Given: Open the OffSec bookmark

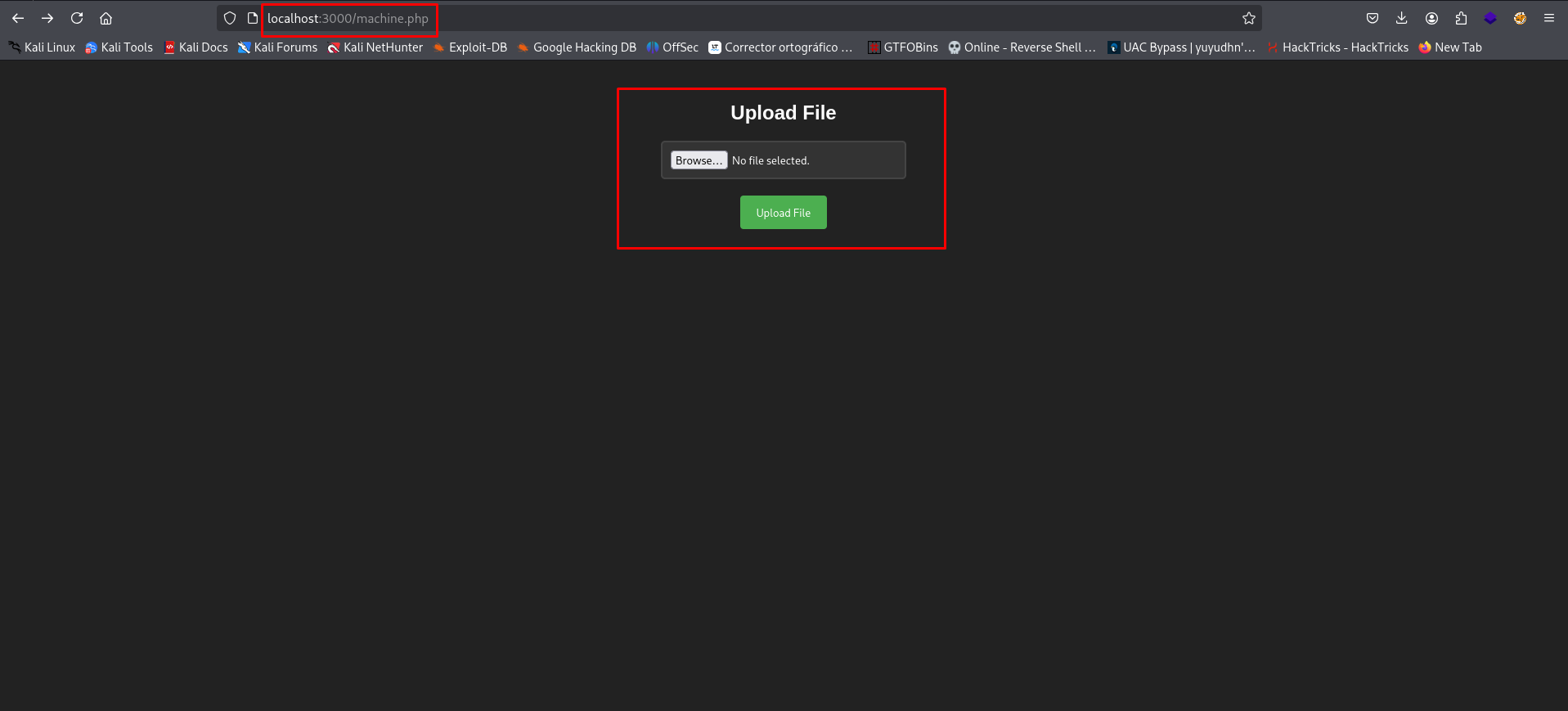Looking at the screenshot, I should 672,47.
